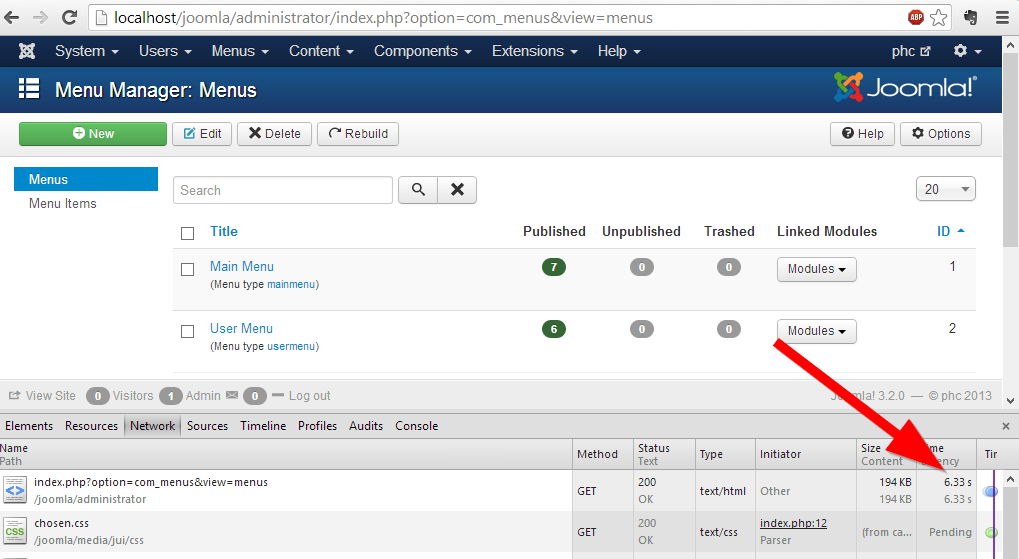The height and width of the screenshot is (559, 1019).
Task: Open the Help dropdown in the navbar
Action: tap(619, 51)
